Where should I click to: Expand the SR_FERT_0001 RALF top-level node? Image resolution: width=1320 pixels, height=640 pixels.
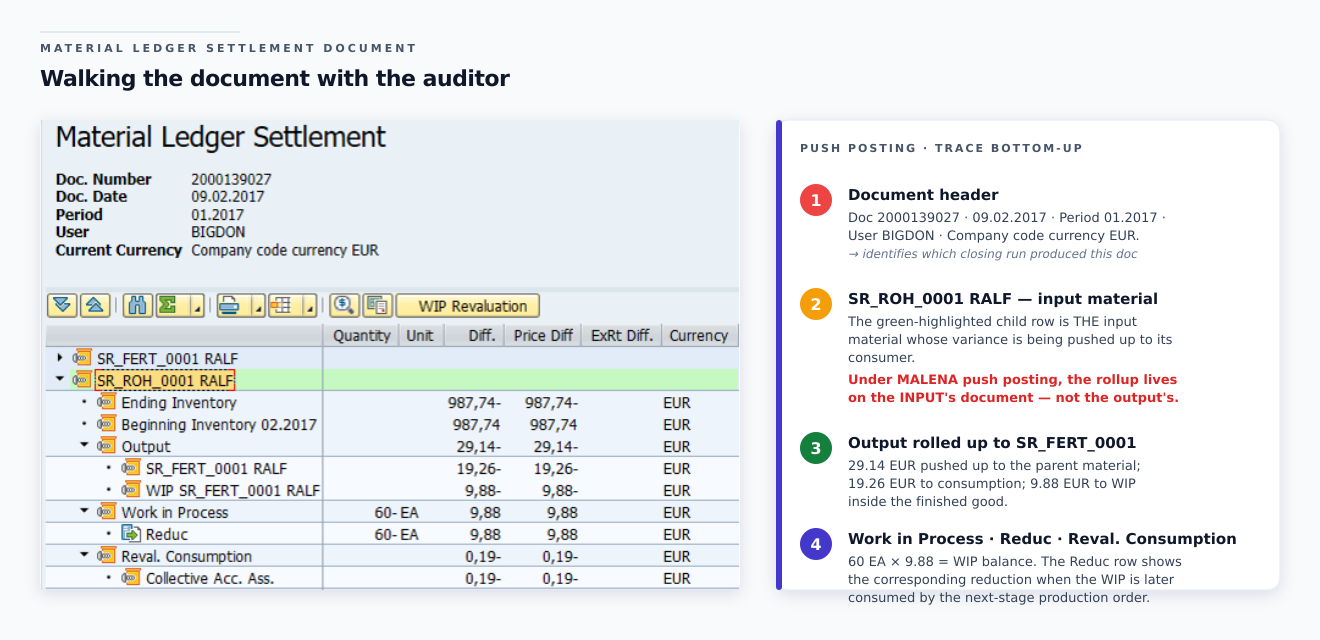pos(60,358)
